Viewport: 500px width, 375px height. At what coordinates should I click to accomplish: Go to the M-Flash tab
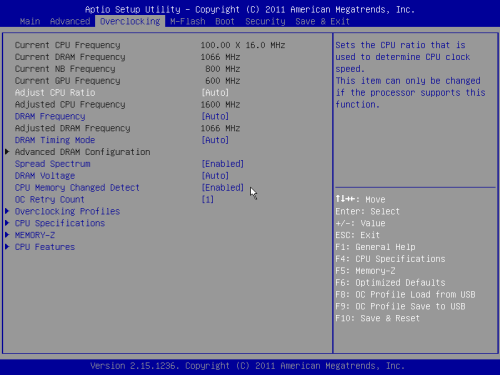click(188, 21)
